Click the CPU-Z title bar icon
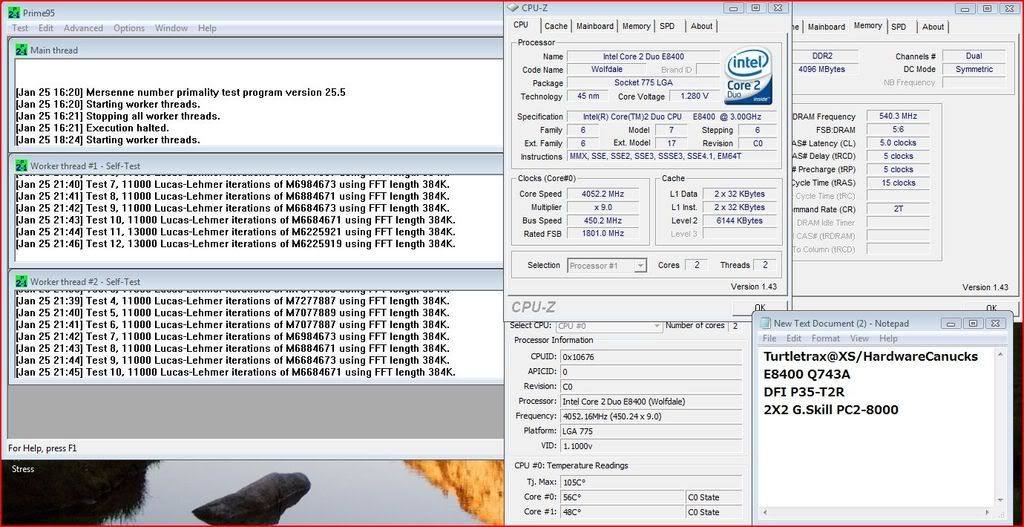The image size is (1024, 527). [x=513, y=8]
